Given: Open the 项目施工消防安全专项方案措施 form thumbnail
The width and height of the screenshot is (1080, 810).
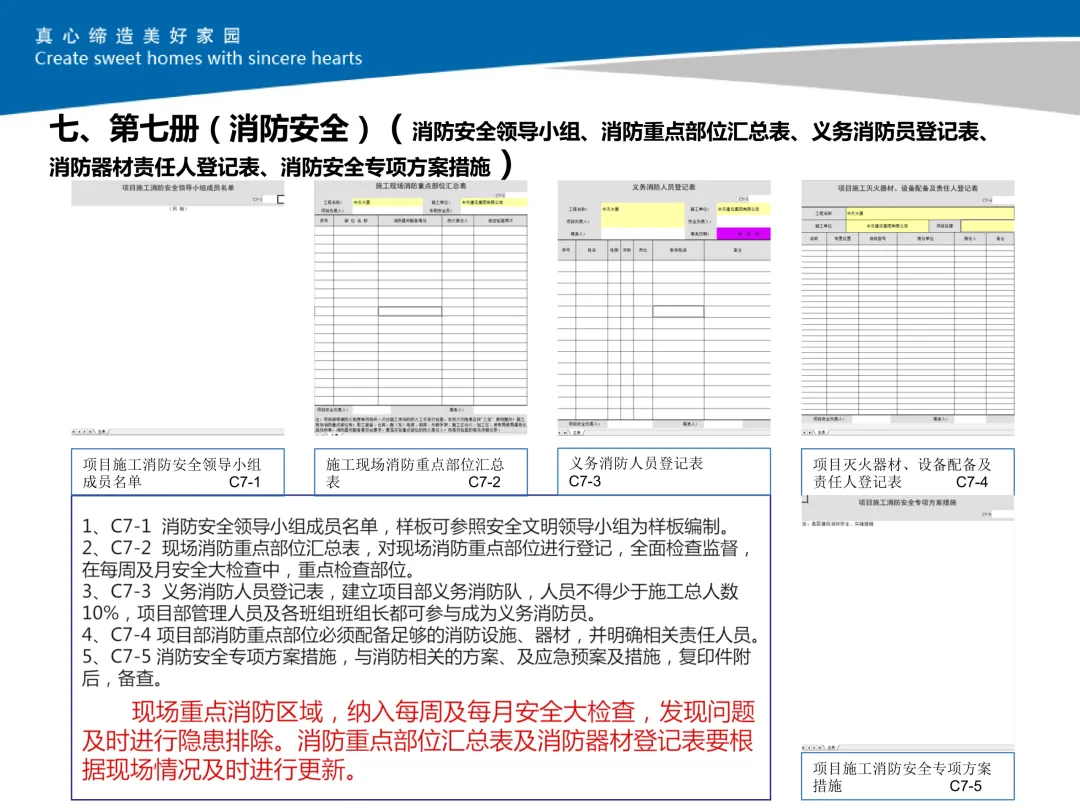Looking at the screenshot, I should [x=908, y=623].
